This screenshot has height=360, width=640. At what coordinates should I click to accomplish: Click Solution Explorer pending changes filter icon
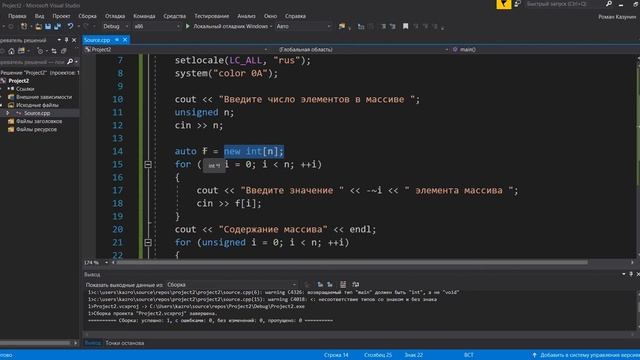40,51
